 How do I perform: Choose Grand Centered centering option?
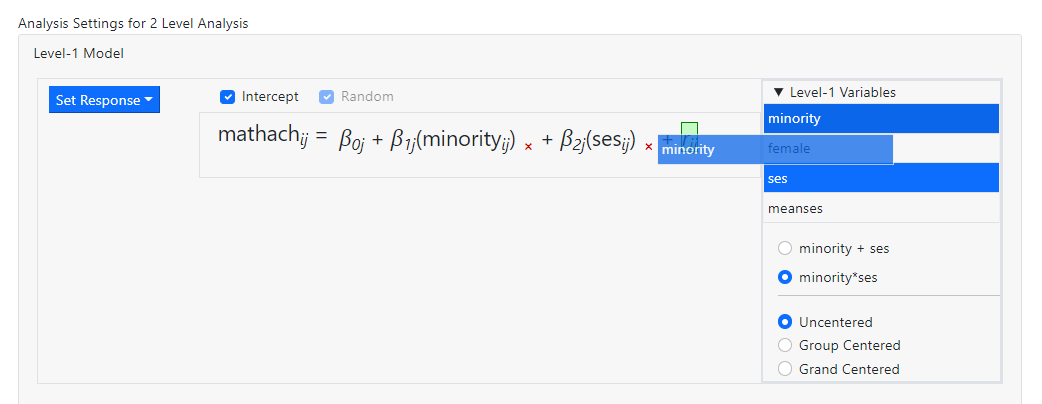tap(786, 369)
